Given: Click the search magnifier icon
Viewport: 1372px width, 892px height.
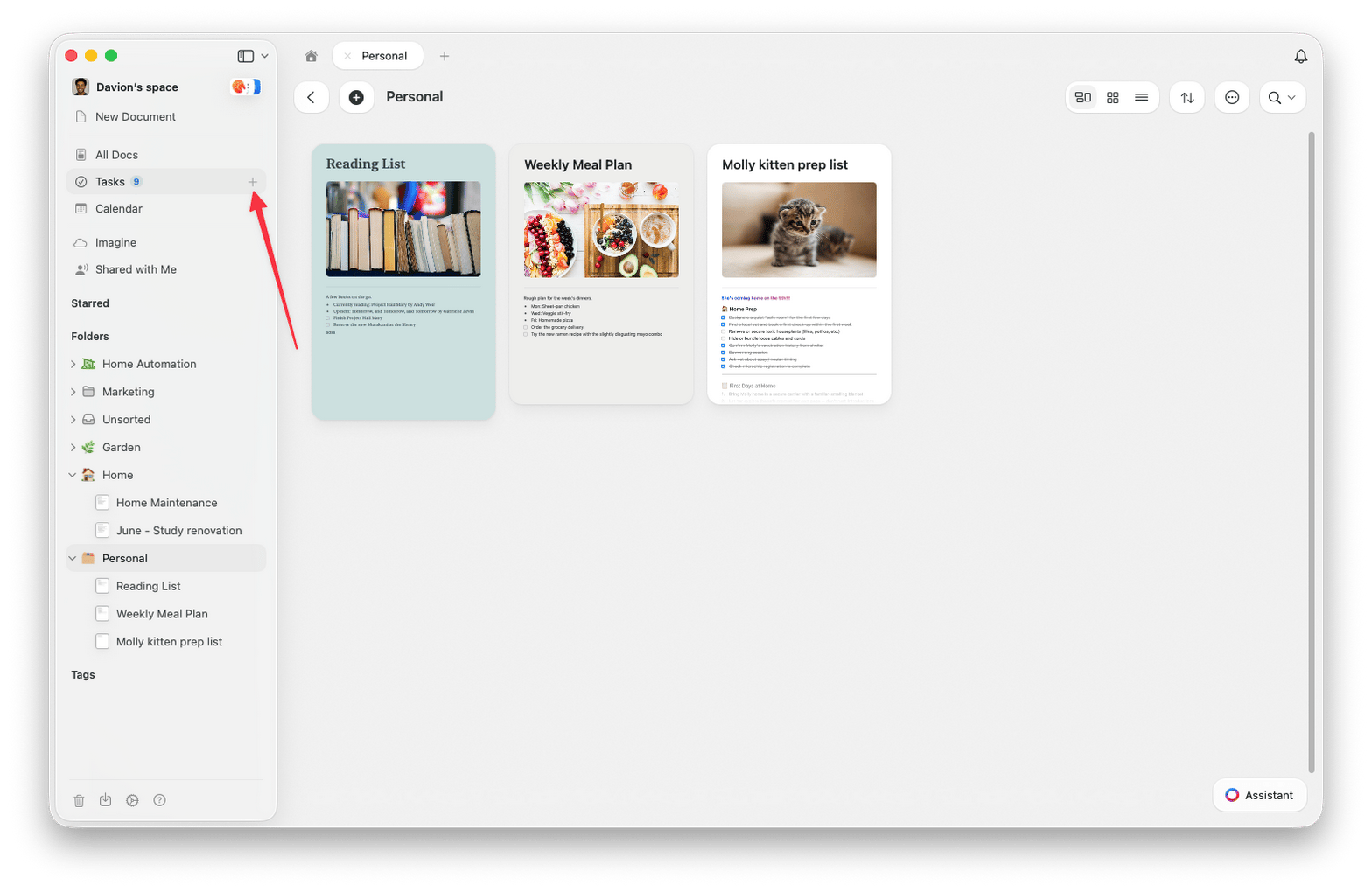Looking at the screenshot, I should (1274, 98).
